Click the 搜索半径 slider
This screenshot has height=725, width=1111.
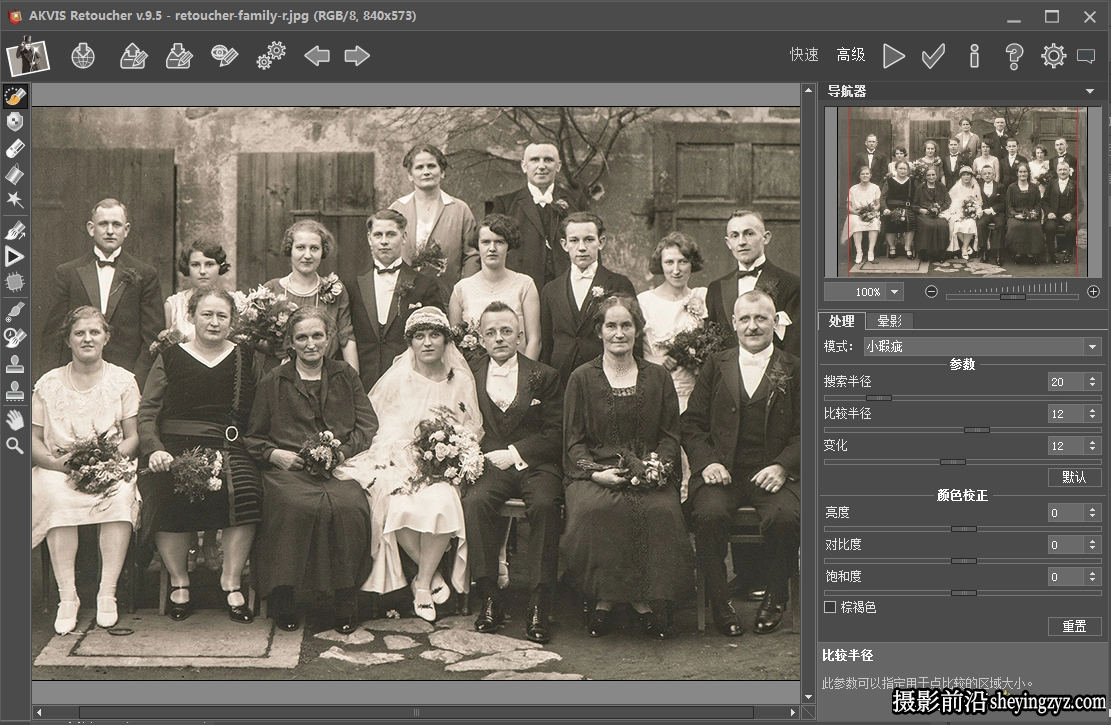pyautogui.click(x=962, y=398)
